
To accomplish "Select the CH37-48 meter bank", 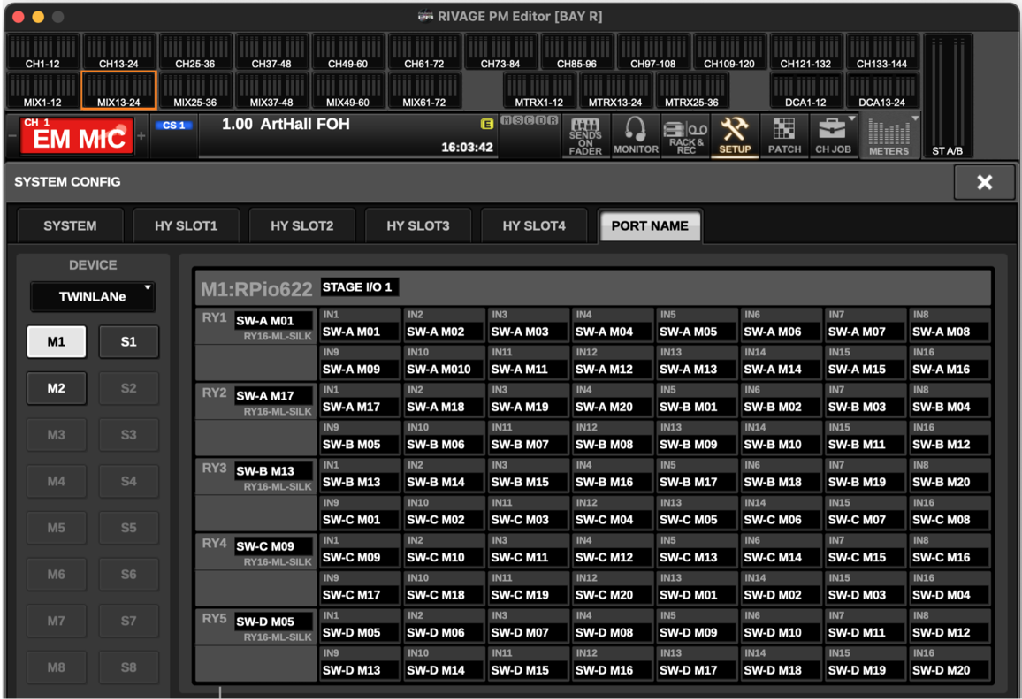I will (272, 52).
